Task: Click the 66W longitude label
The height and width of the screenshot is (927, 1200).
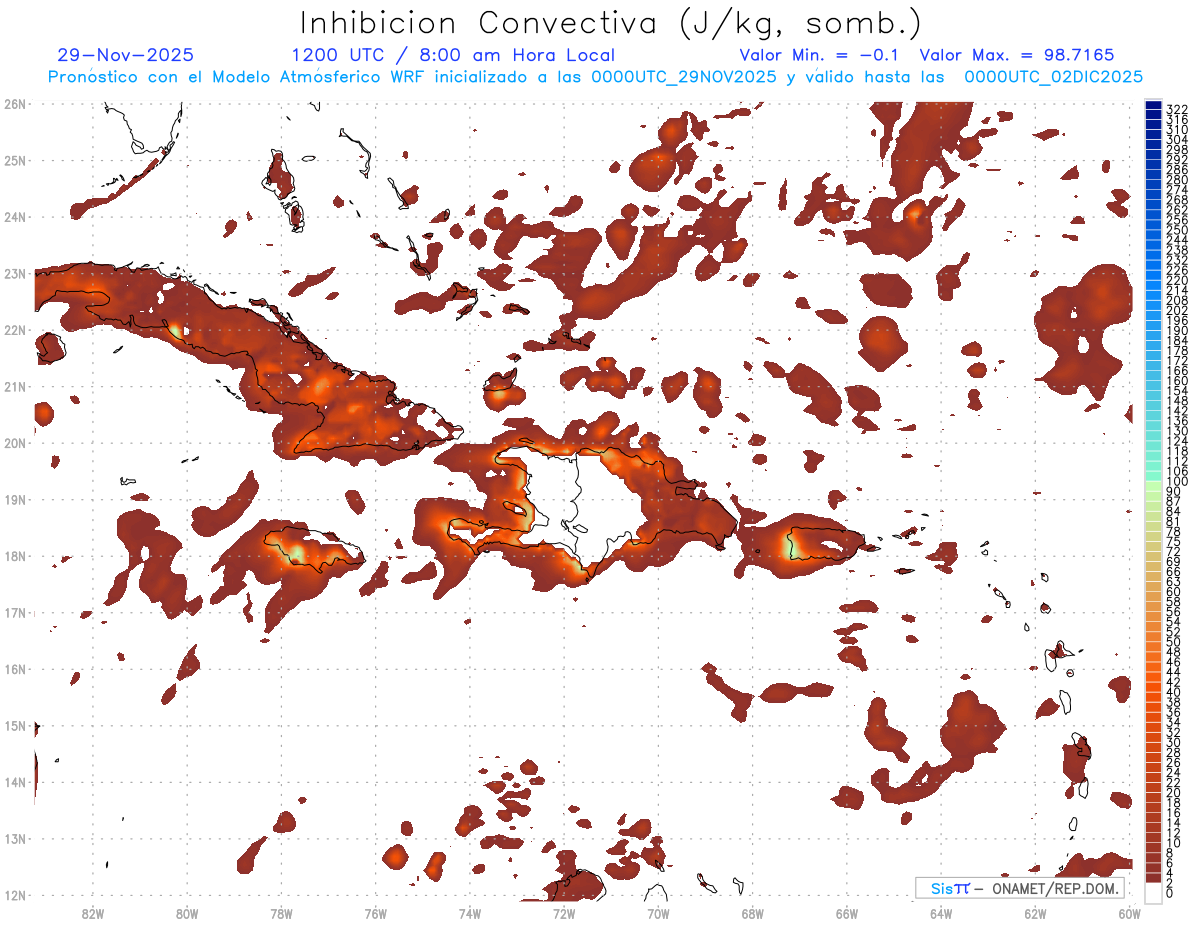Action: (x=847, y=912)
